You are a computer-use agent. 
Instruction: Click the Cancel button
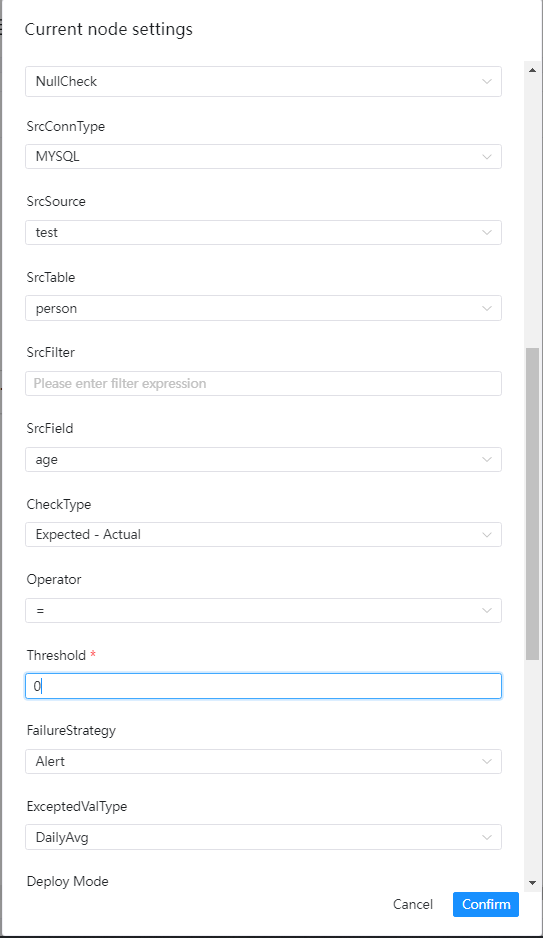pyautogui.click(x=413, y=904)
